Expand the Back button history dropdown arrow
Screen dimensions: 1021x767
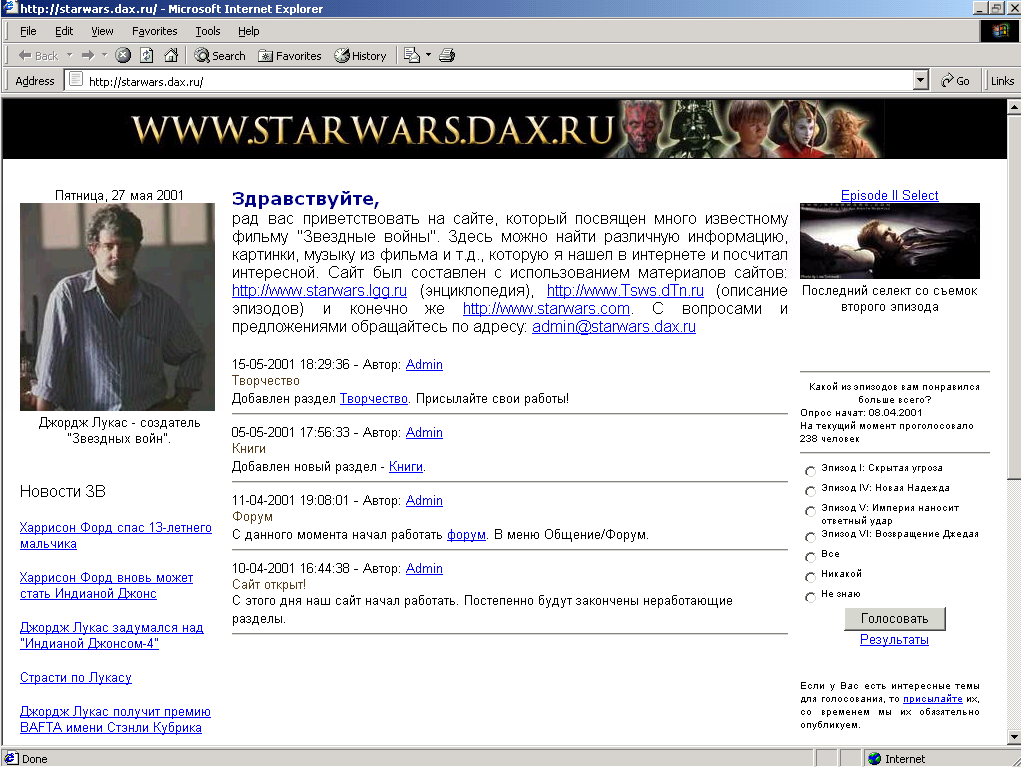[x=70, y=56]
